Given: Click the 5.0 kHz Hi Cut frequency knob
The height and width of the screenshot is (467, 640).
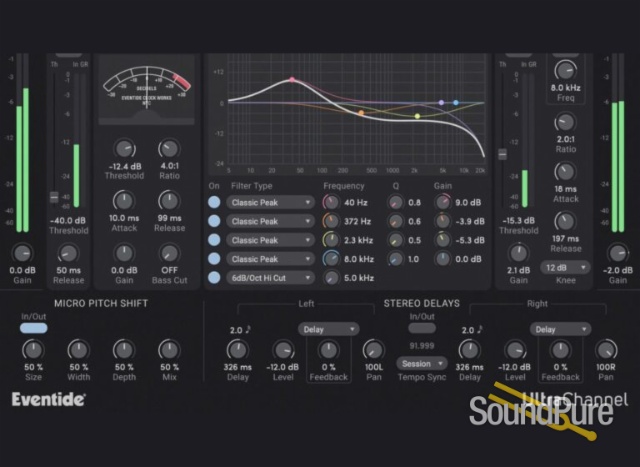Looking at the screenshot, I should [x=331, y=278].
